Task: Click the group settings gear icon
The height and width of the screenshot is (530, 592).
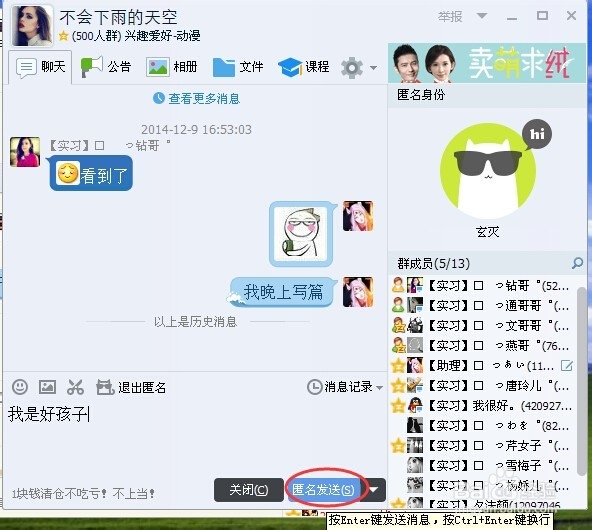Action: [x=352, y=68]
